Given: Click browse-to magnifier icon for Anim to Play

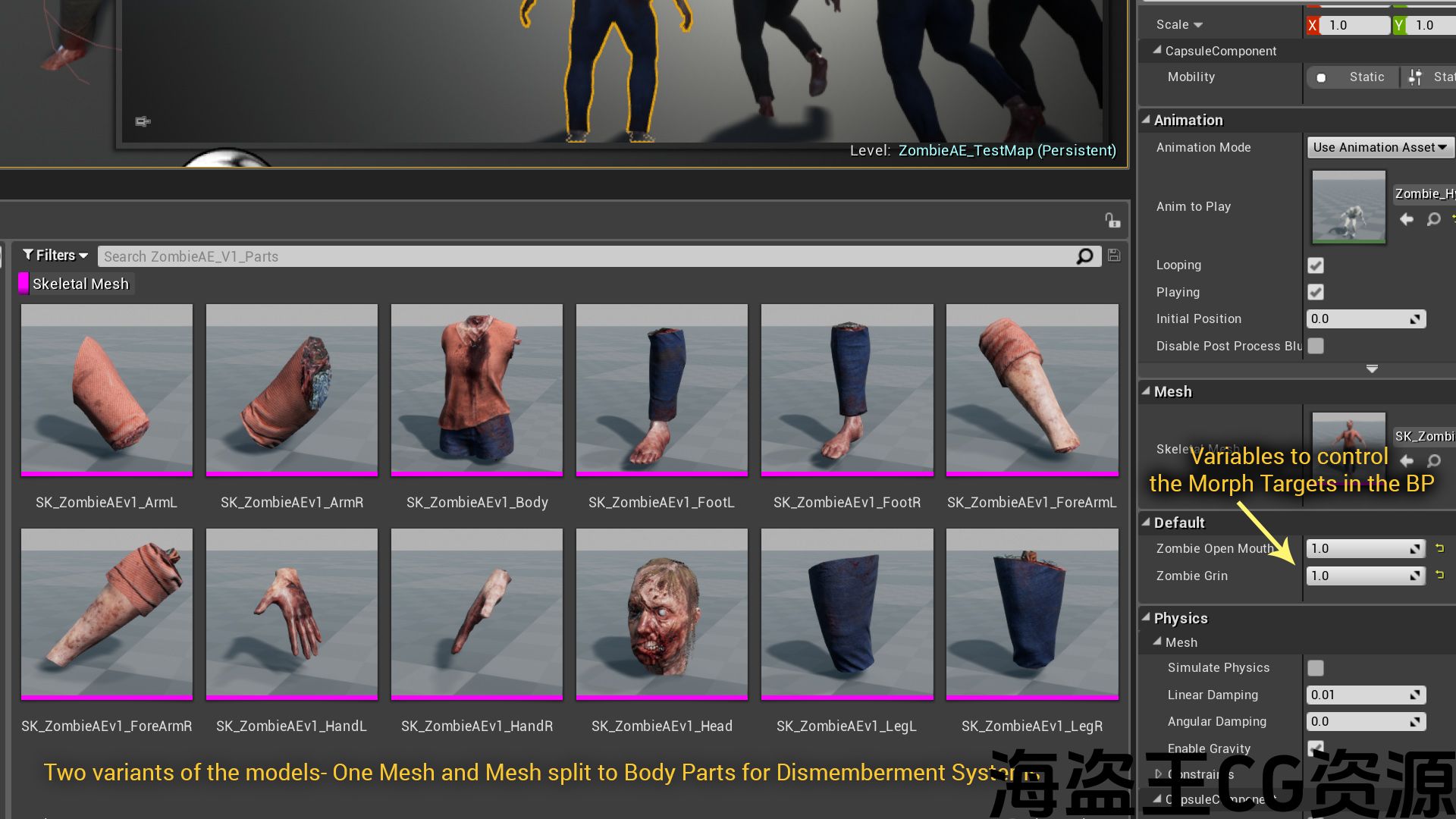Looking at the screenshot, I should pyautogui.click(x=1433, y=219).
